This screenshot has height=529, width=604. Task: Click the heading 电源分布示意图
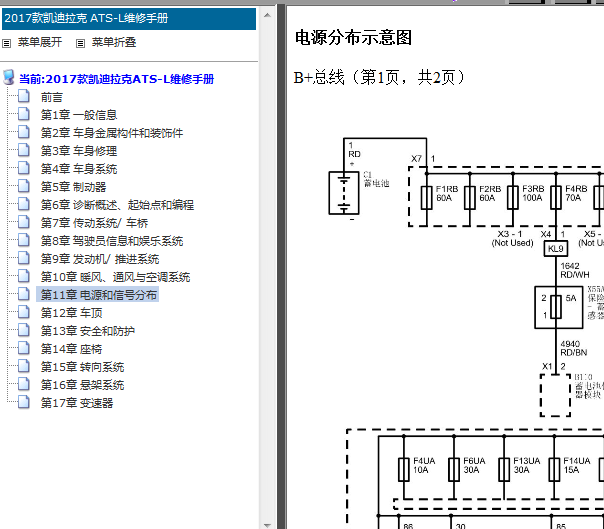[x=353, y=38]
